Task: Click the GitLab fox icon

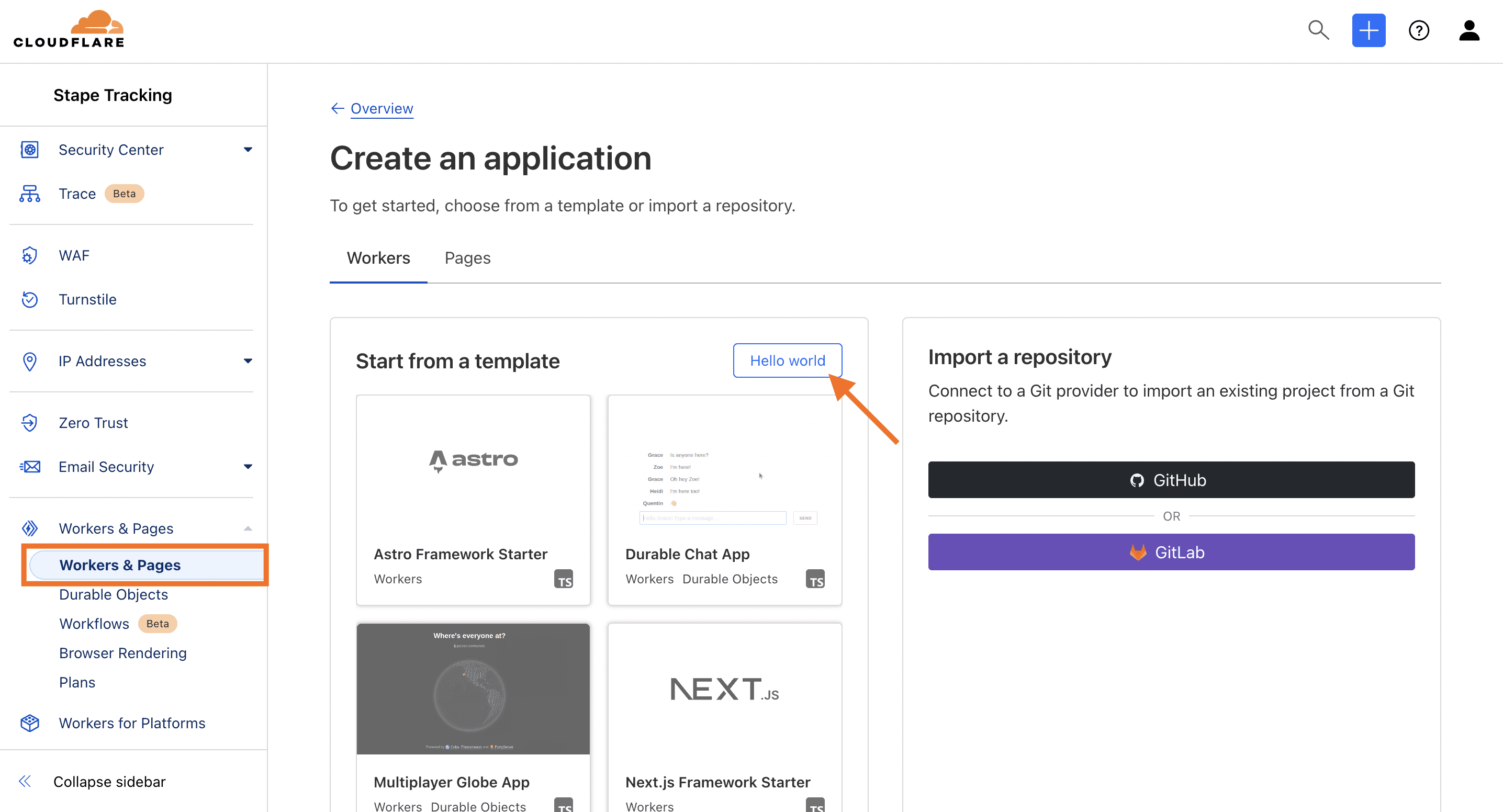Action: click(1138, 552)
